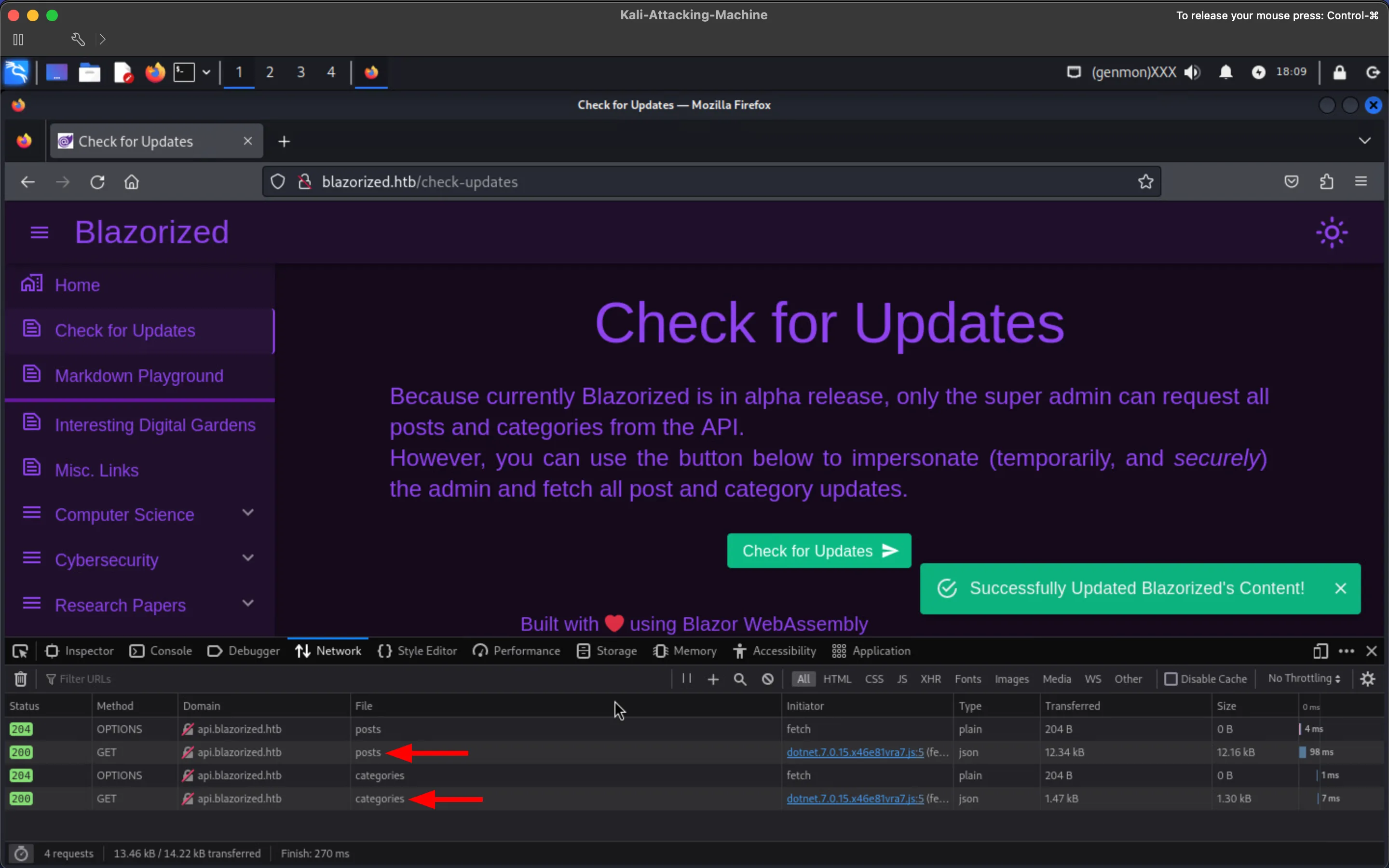Switch to the Inspector devtools tab
The image size is (1389, 868).
pyautogui.click(x=80, y=651)
